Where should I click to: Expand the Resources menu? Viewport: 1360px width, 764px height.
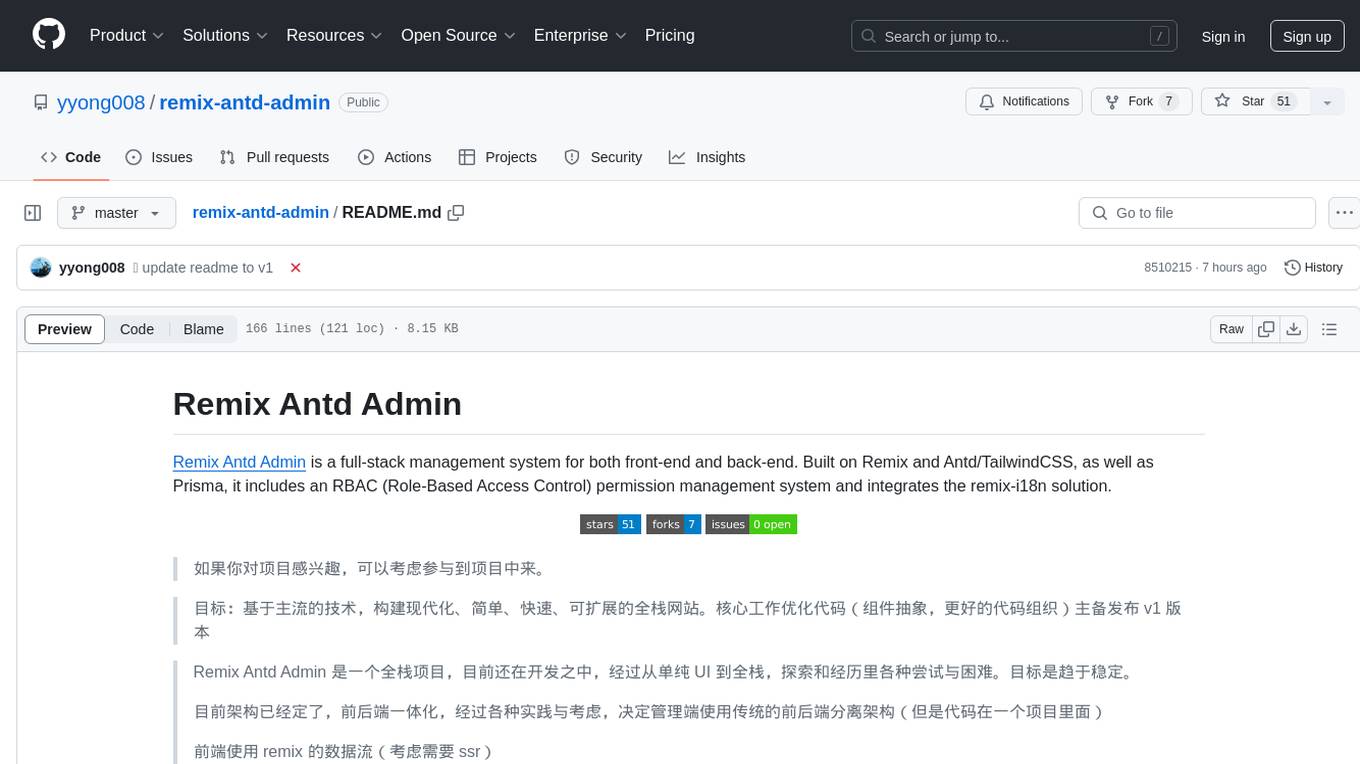point(334,35)
